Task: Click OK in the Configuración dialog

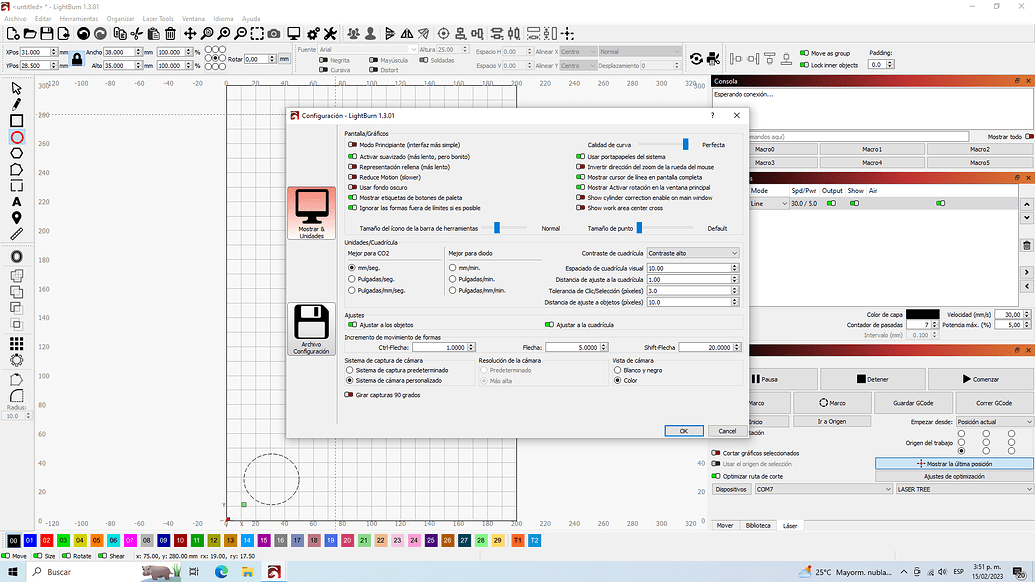Action: click(683, 431)
